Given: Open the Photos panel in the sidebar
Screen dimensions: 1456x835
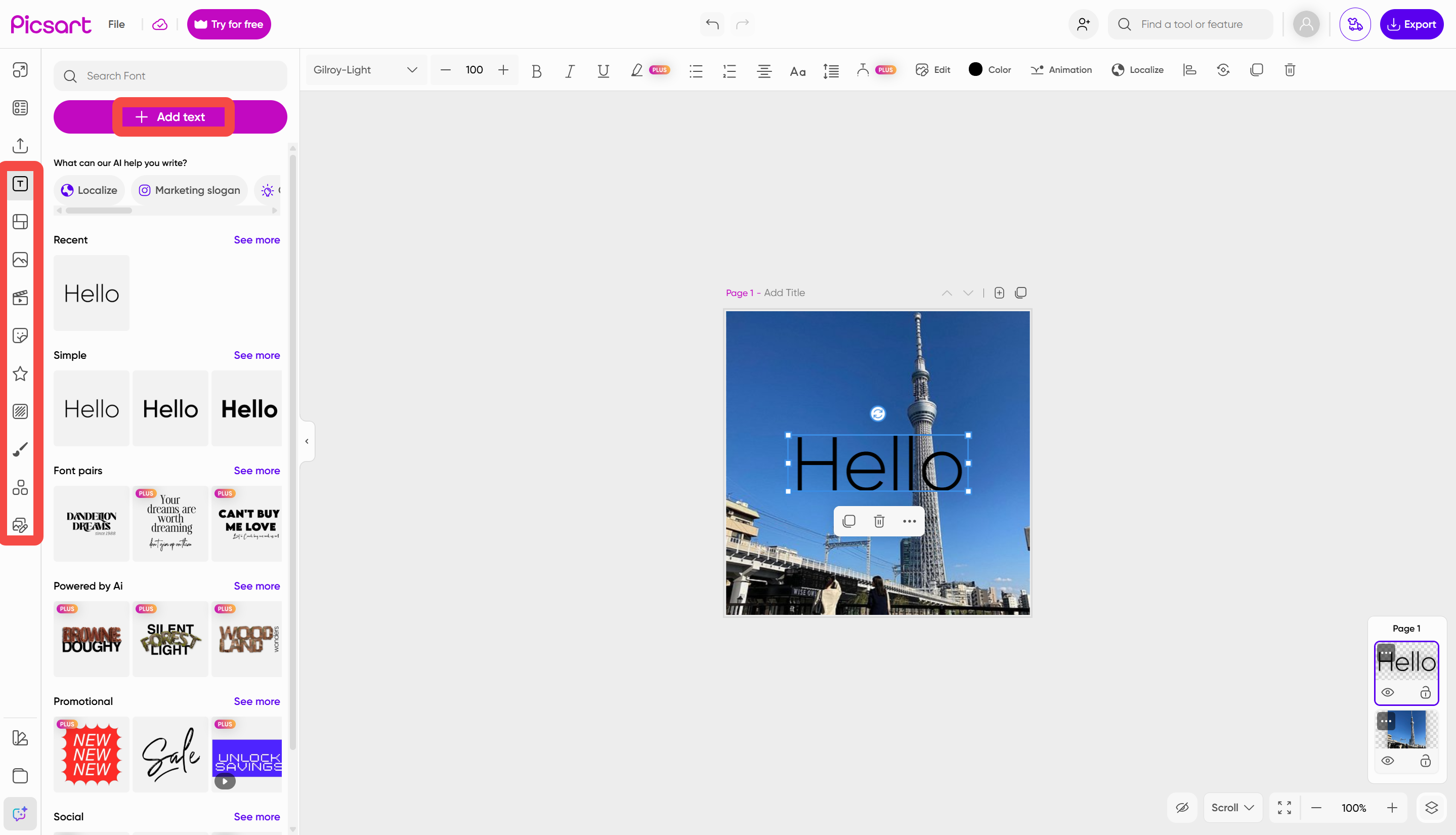Looking at the screenshot, I should tap(20, 259).
